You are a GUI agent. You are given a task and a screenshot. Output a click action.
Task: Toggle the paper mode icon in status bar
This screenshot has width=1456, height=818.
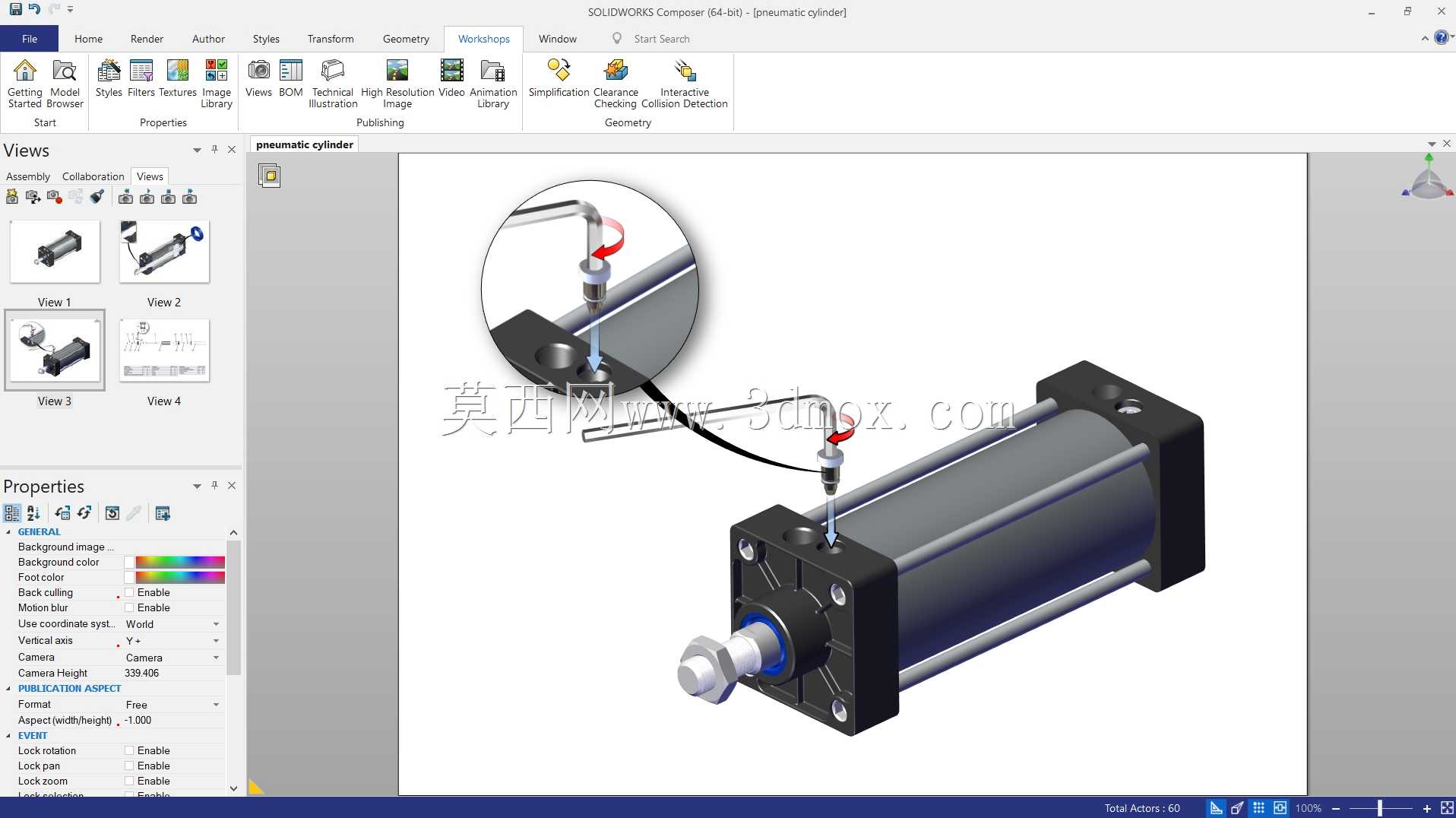pos(1280,808)
